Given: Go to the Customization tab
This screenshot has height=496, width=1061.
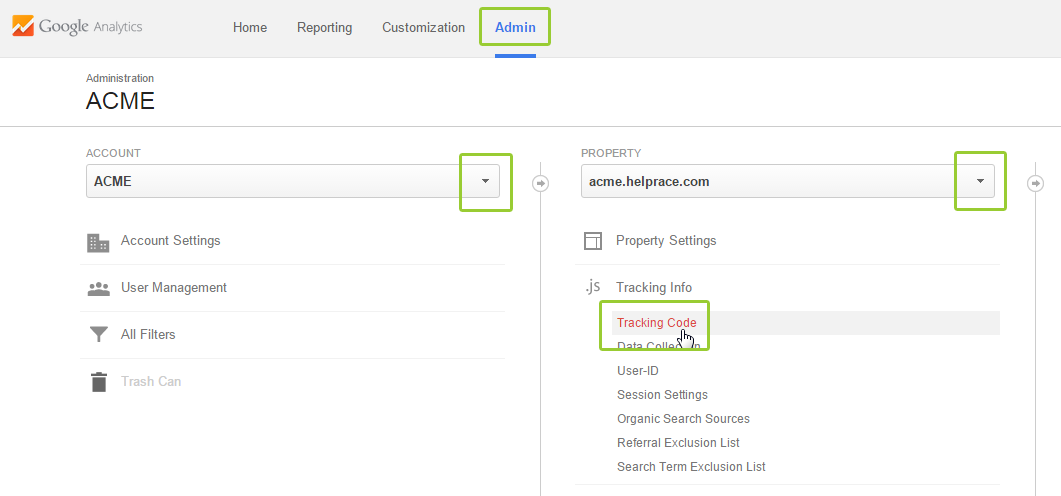Looking at the screenshot, I should point(423,28).
